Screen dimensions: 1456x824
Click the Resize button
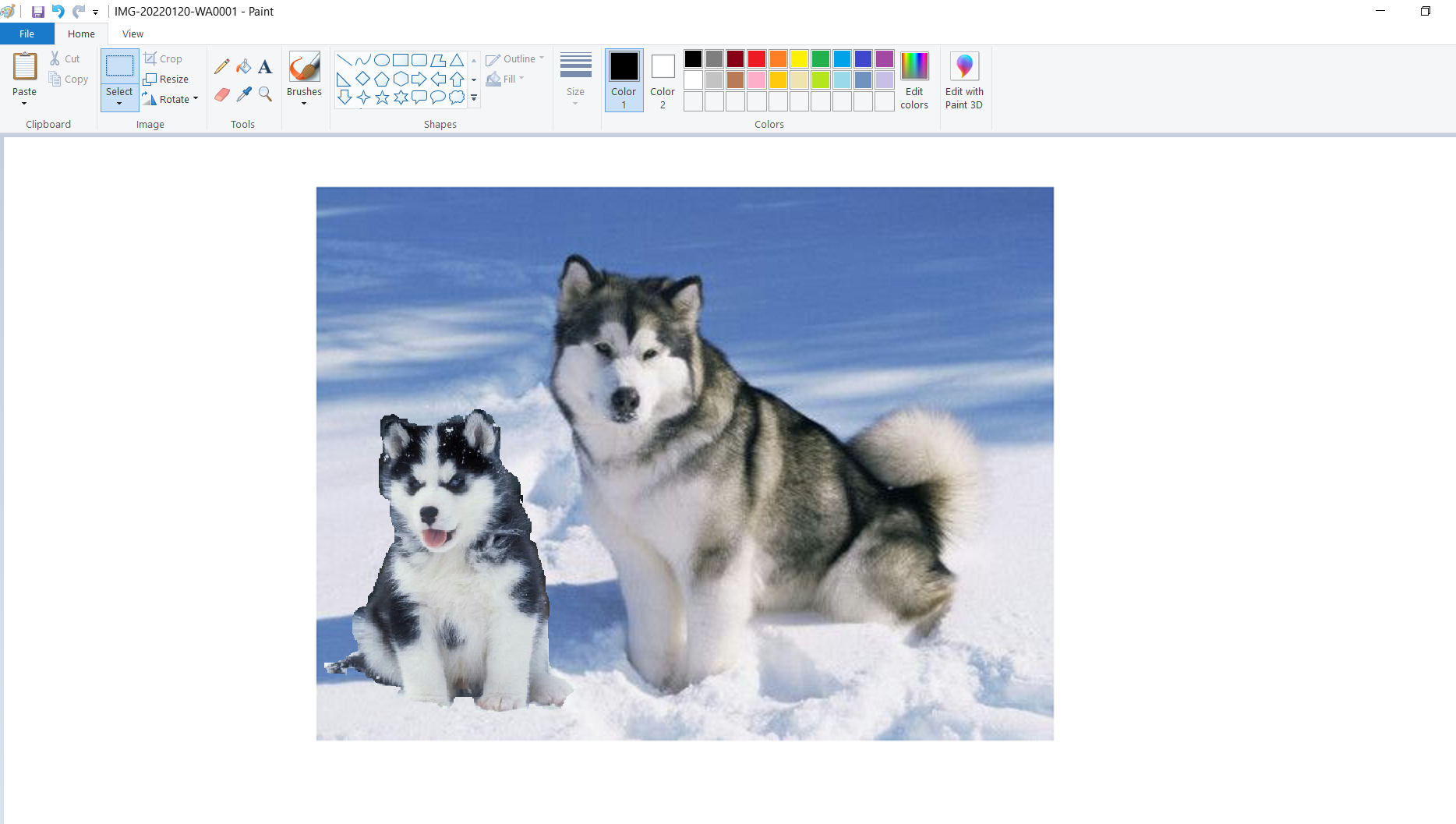click(166, 79)
